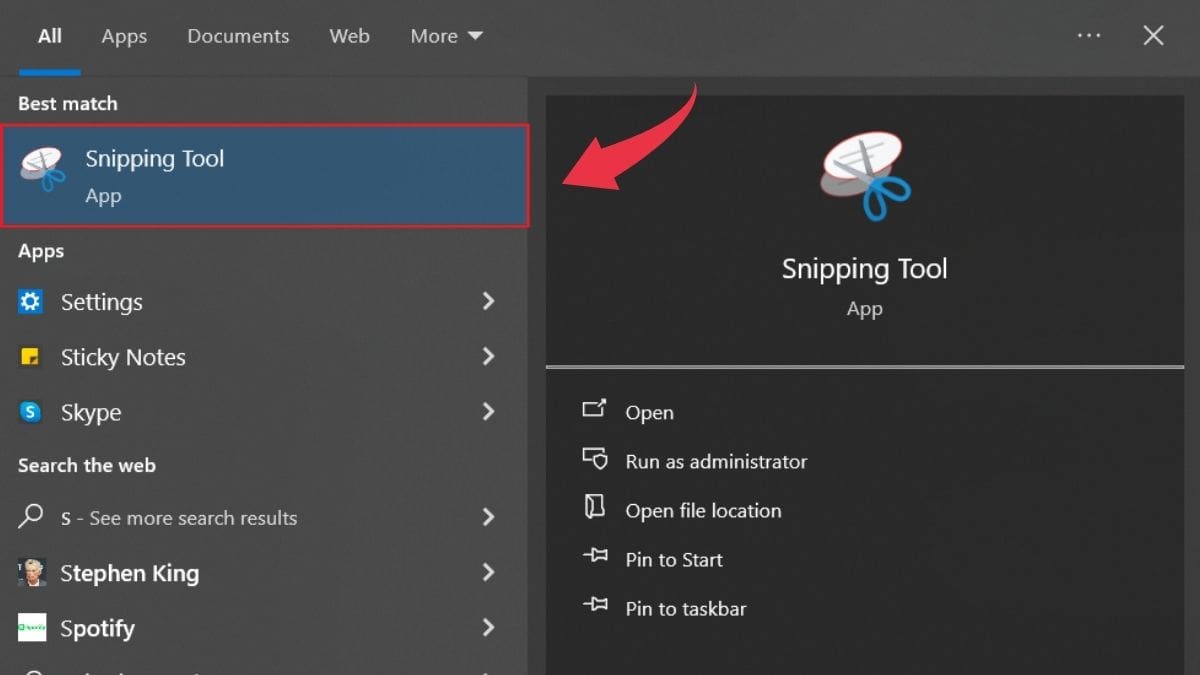Click the Skype app icon
This screenshot has width=1200, height=675.
(31, 412)
